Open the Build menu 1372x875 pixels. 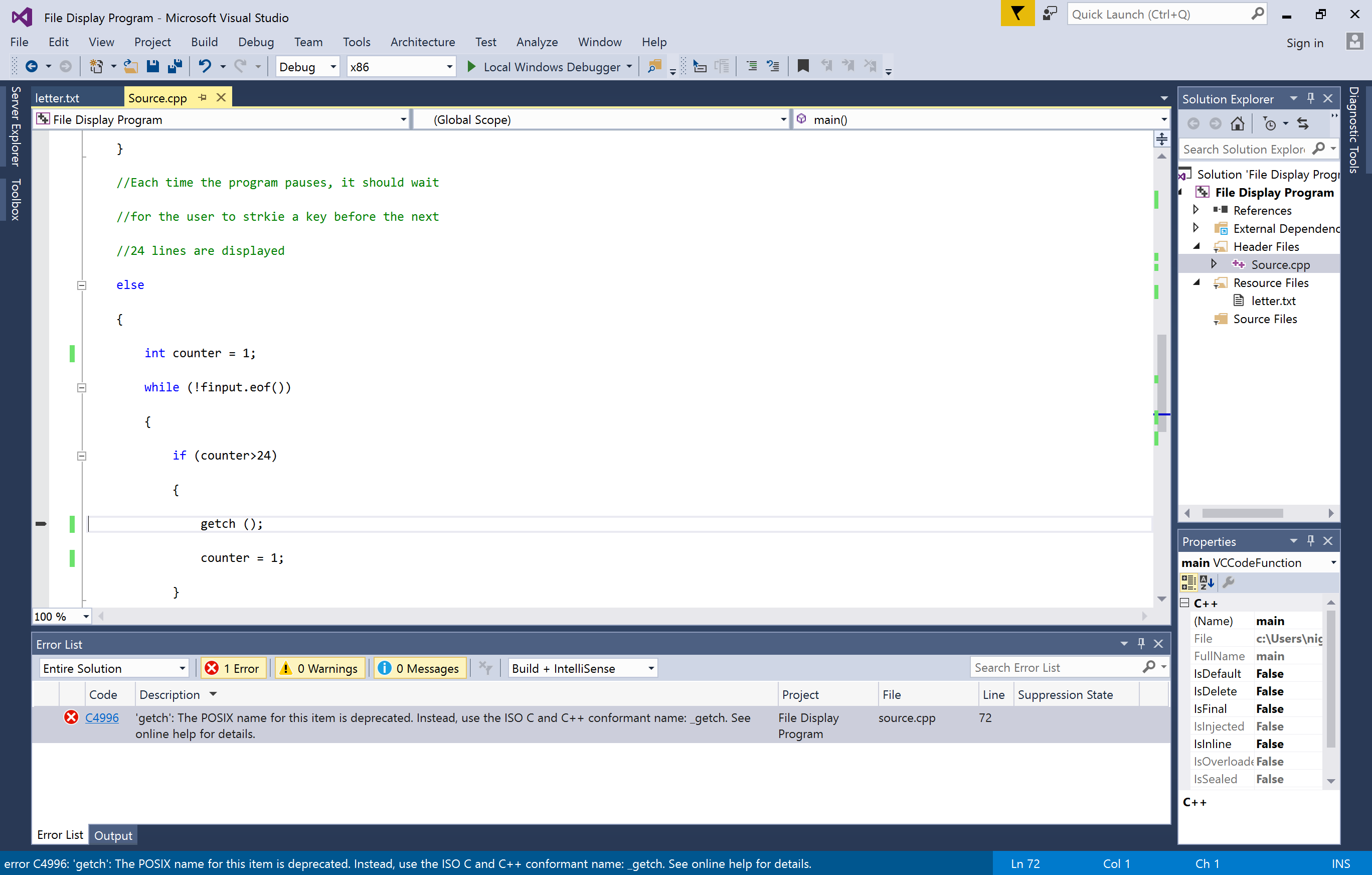pos(204,42)
